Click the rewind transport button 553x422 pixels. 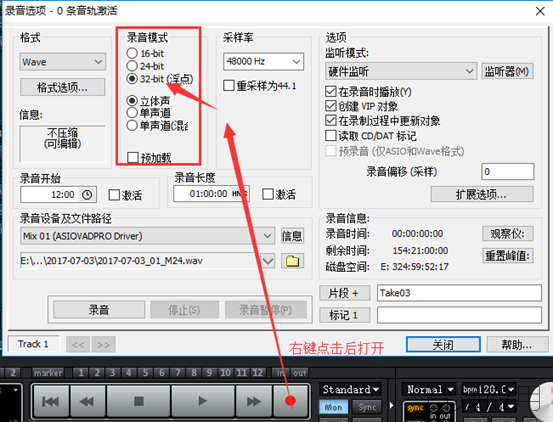[x=87, y=401]
